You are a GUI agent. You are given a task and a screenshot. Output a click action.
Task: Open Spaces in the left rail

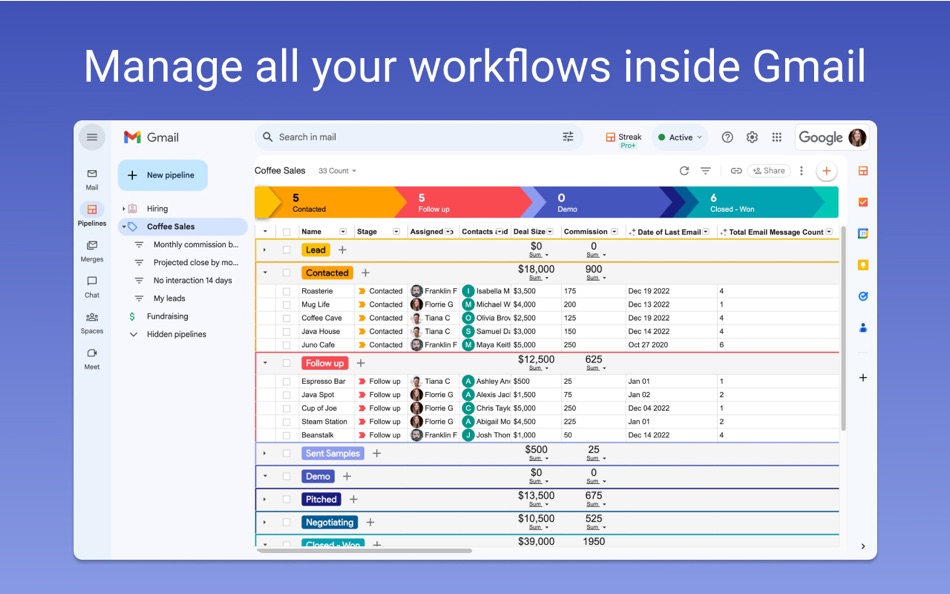click(x=92, y=322)
